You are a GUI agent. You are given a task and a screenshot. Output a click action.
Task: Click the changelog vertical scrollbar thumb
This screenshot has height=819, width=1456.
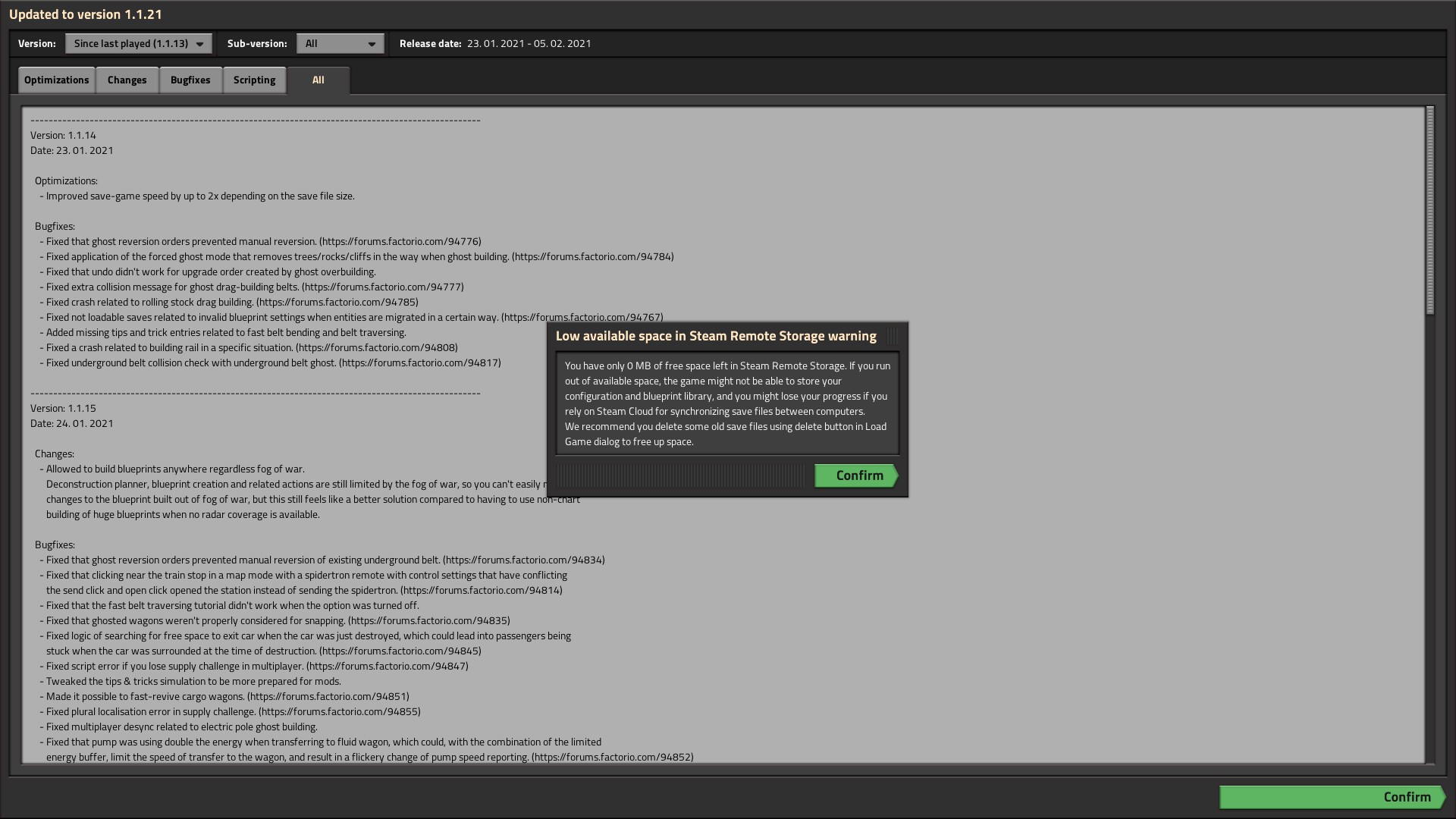pos(1430,210)
